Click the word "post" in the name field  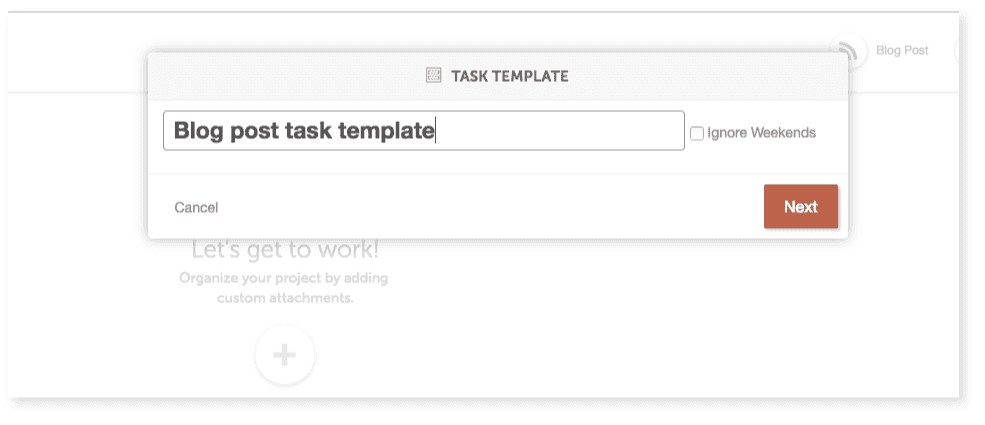coord(254,132)
